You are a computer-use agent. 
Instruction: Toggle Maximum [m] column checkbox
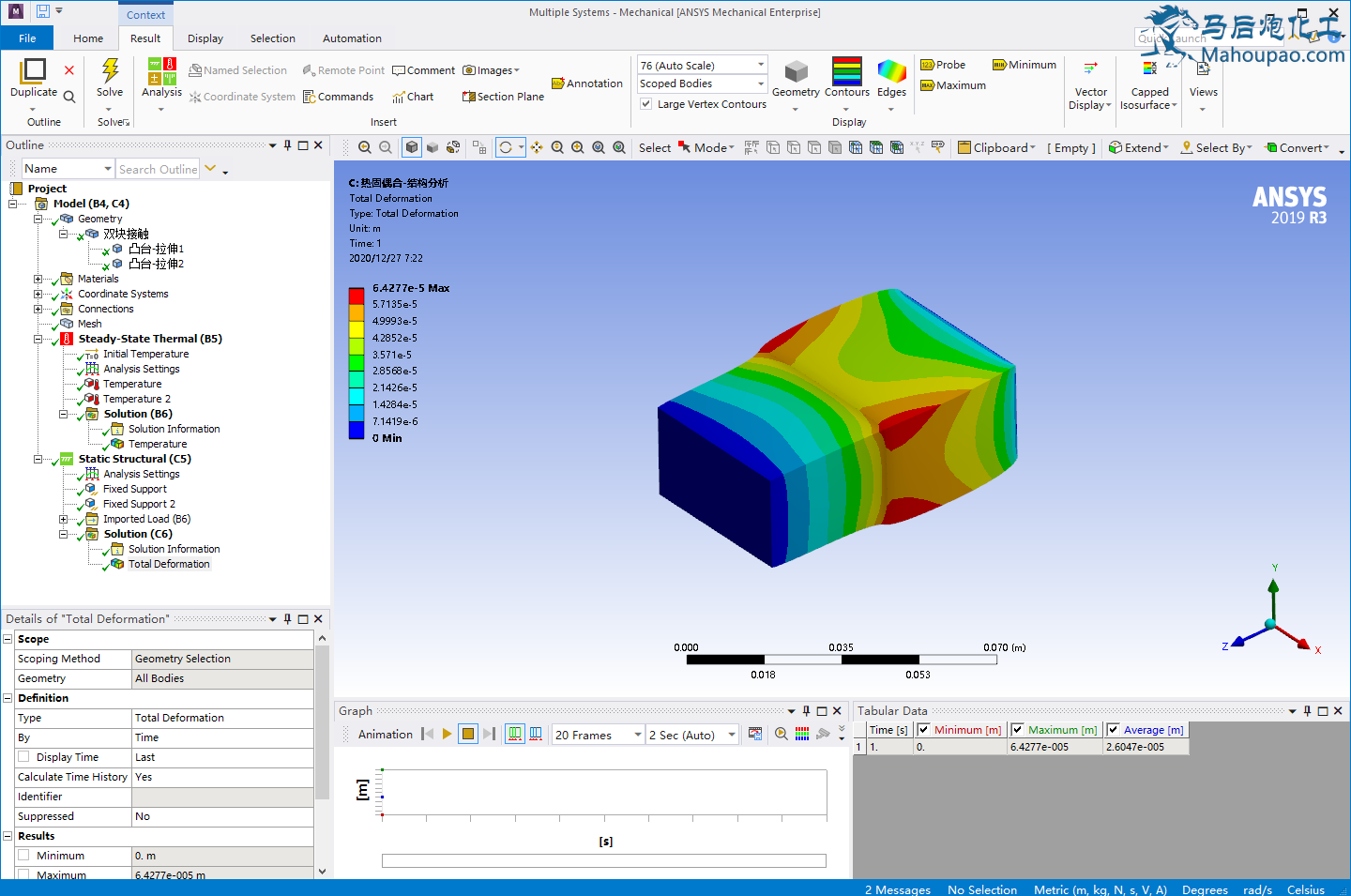pos(1018,730)
